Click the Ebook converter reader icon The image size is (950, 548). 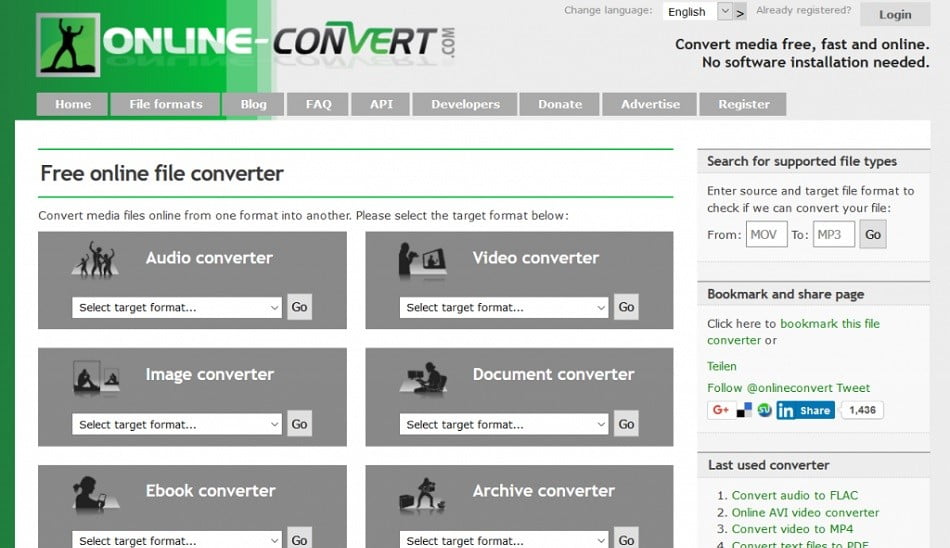(x=95, y=493)
